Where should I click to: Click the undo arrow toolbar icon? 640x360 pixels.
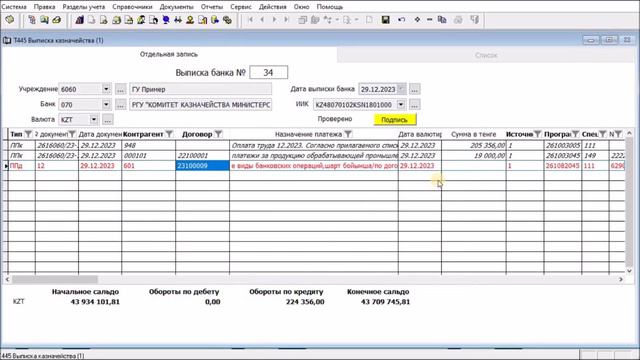click(401, 20)
